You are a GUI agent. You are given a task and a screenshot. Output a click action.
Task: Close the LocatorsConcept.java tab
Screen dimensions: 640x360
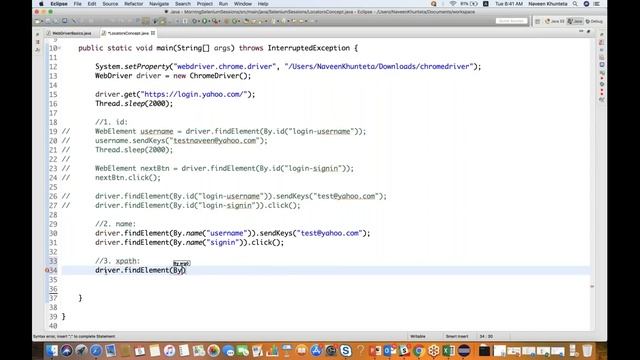[153, 33]
